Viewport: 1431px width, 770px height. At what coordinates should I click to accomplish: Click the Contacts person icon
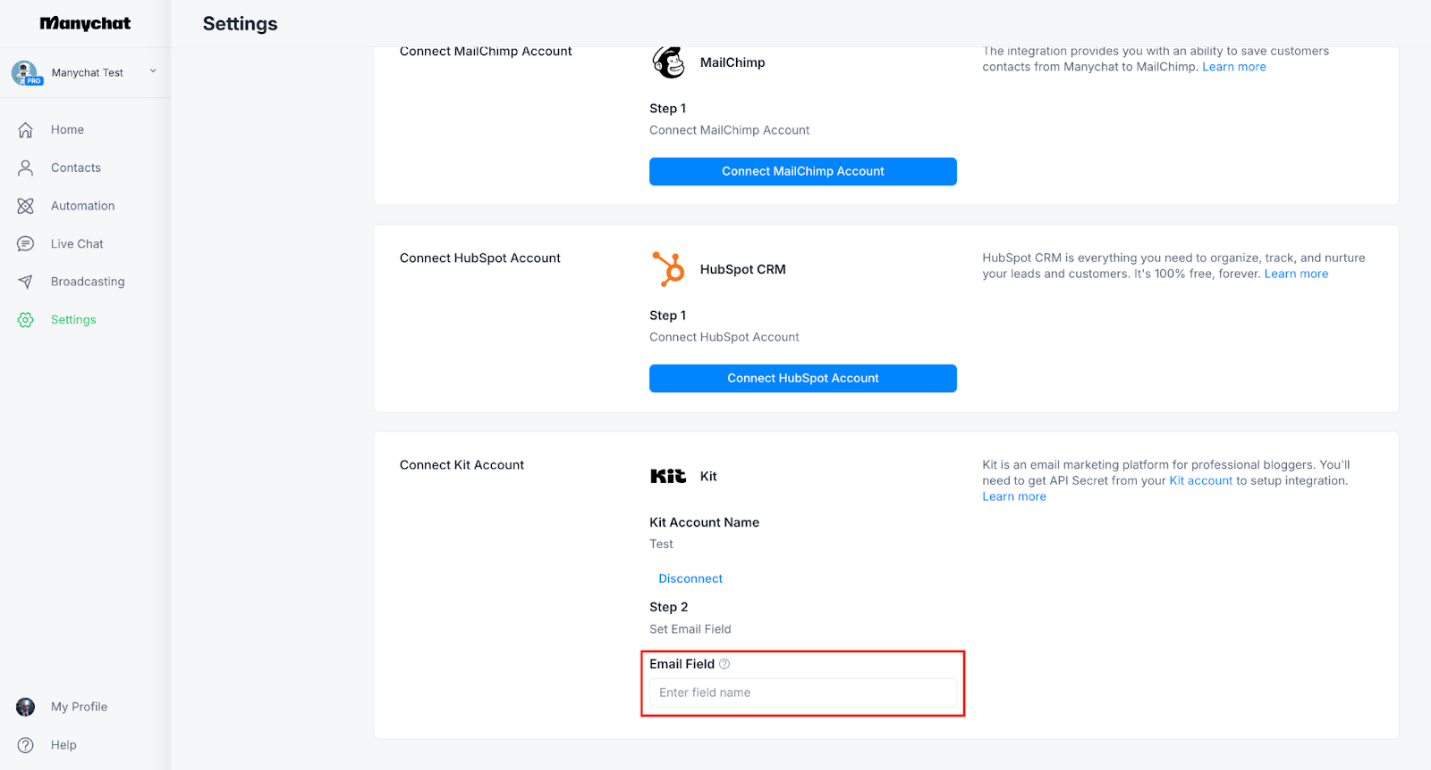pyautogui.click(x=26, y=168)
